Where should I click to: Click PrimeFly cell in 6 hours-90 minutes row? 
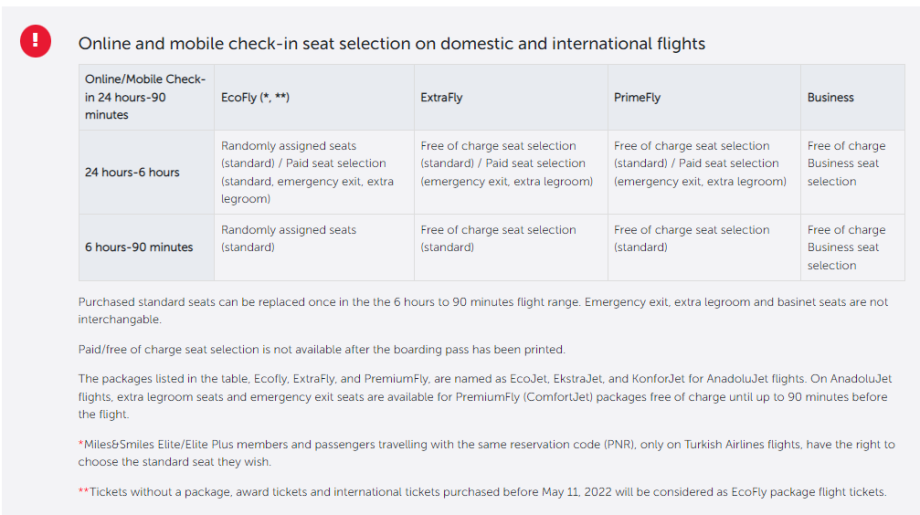point(691,238)
